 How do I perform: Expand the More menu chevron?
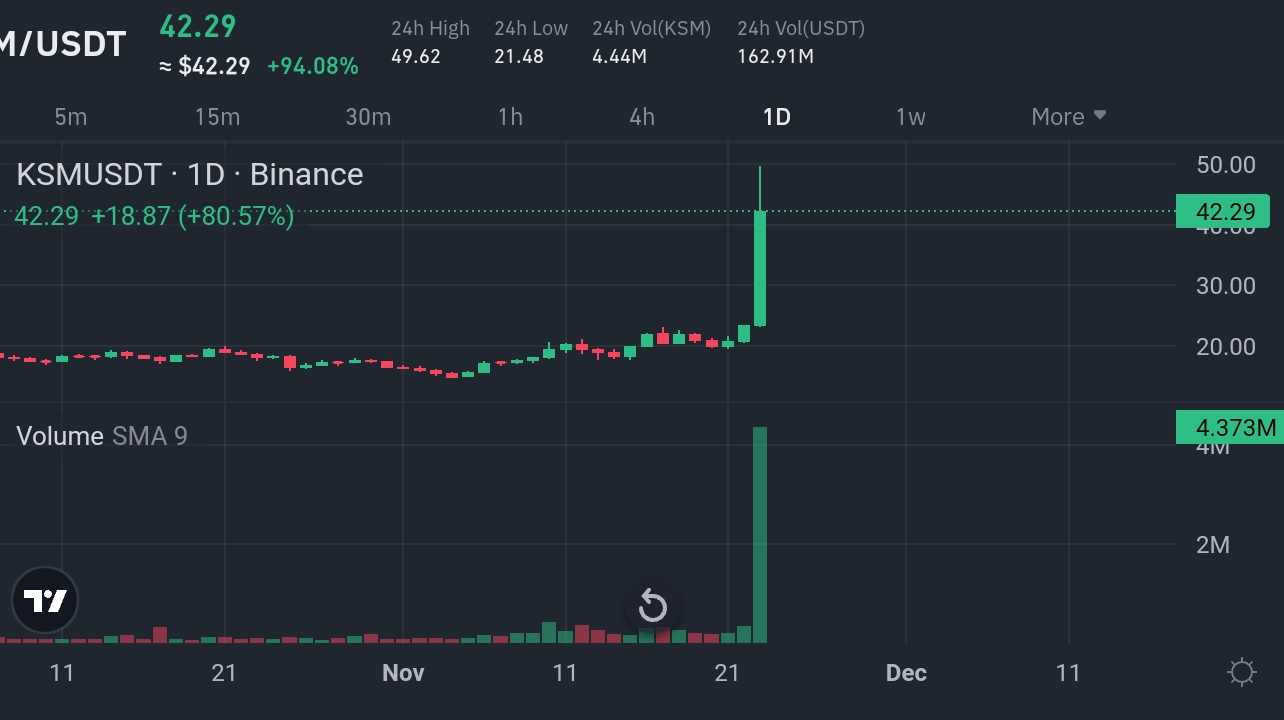1101,116
